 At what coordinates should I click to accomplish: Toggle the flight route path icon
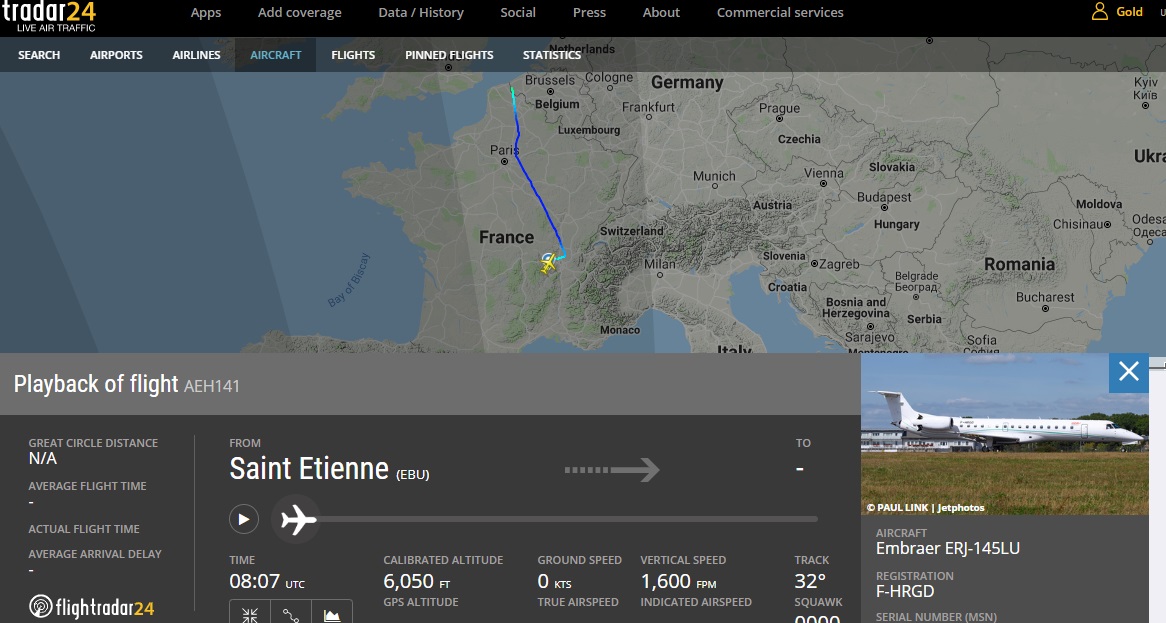tap(291, 614)
